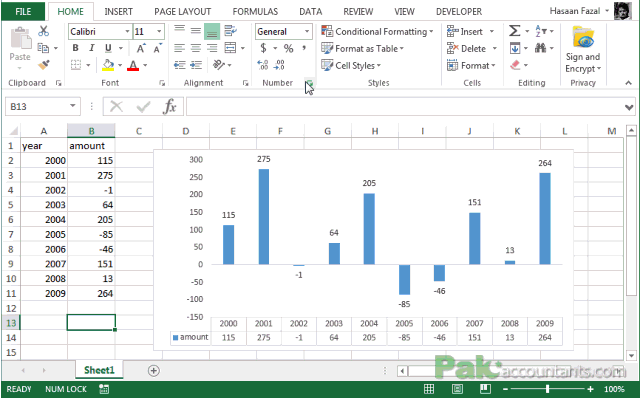Toggle Underline formatting
Image resolution: width=640 pixels, height=398 pixels.
pyautogui.click(x=108, y=48)
